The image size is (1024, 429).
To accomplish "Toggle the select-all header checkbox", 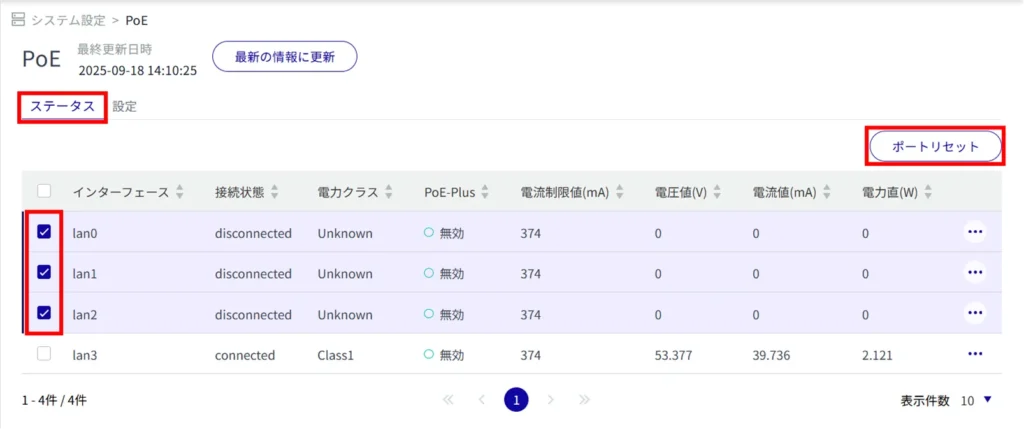I will 44,191.
